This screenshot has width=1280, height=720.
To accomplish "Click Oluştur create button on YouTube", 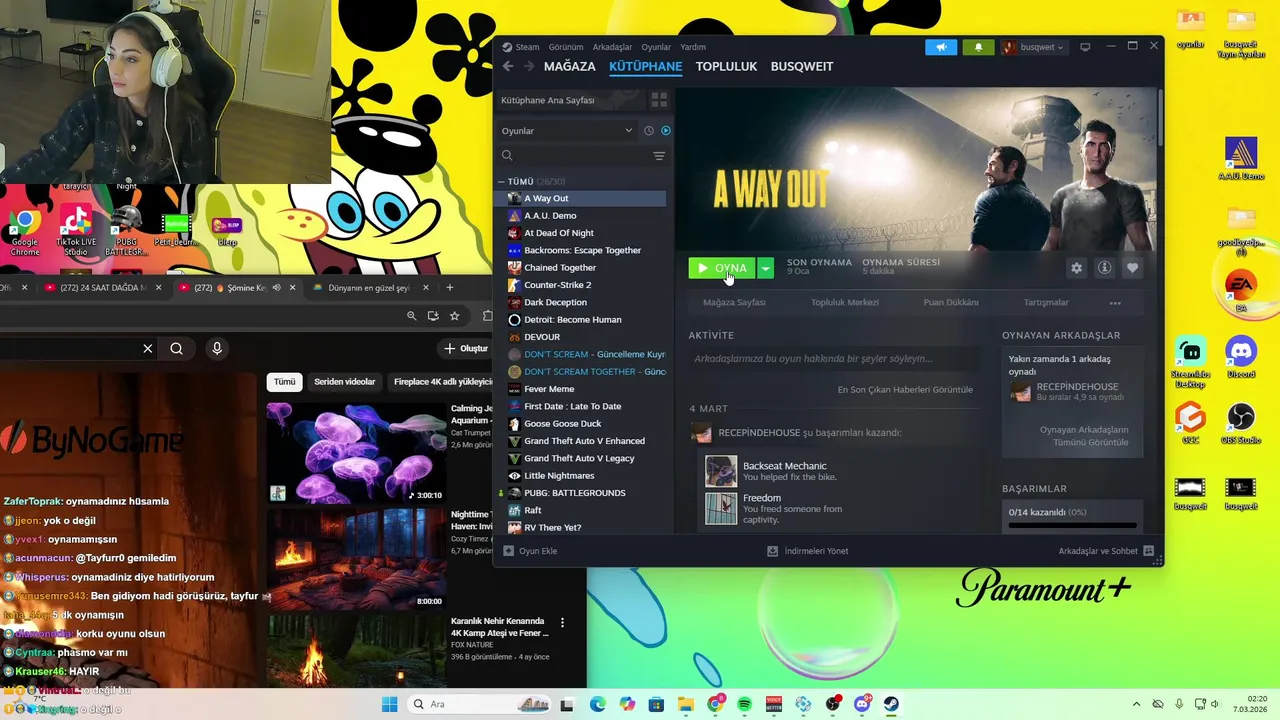I will click(x=465, y=348).
